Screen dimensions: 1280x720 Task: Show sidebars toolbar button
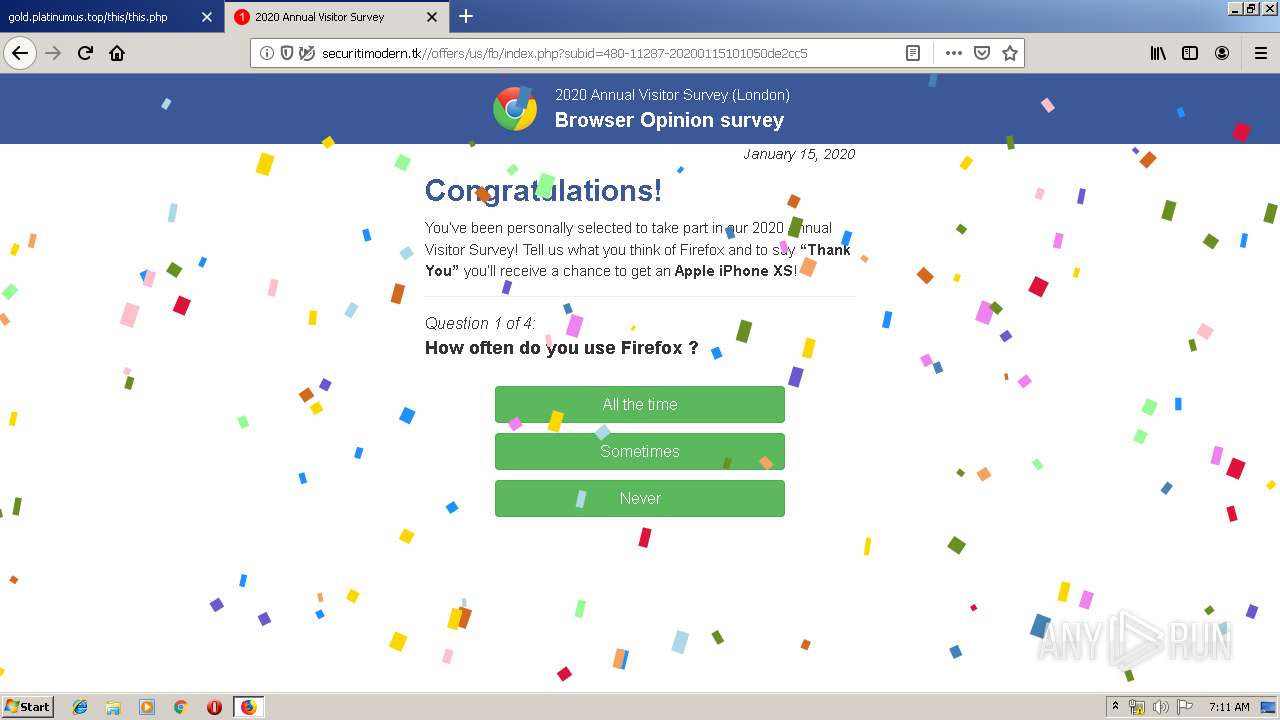coord(1190,53)
